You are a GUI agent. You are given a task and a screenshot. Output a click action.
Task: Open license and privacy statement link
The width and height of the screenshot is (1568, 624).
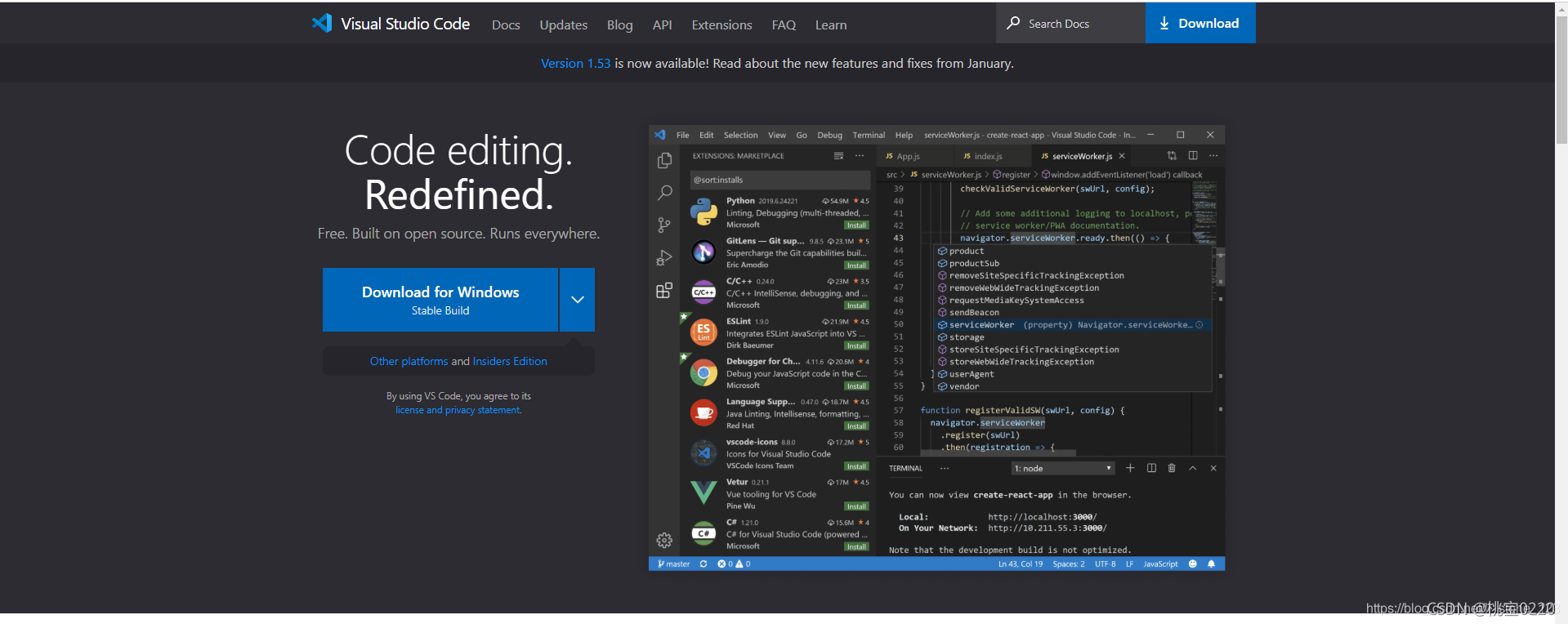coord(458,410)
